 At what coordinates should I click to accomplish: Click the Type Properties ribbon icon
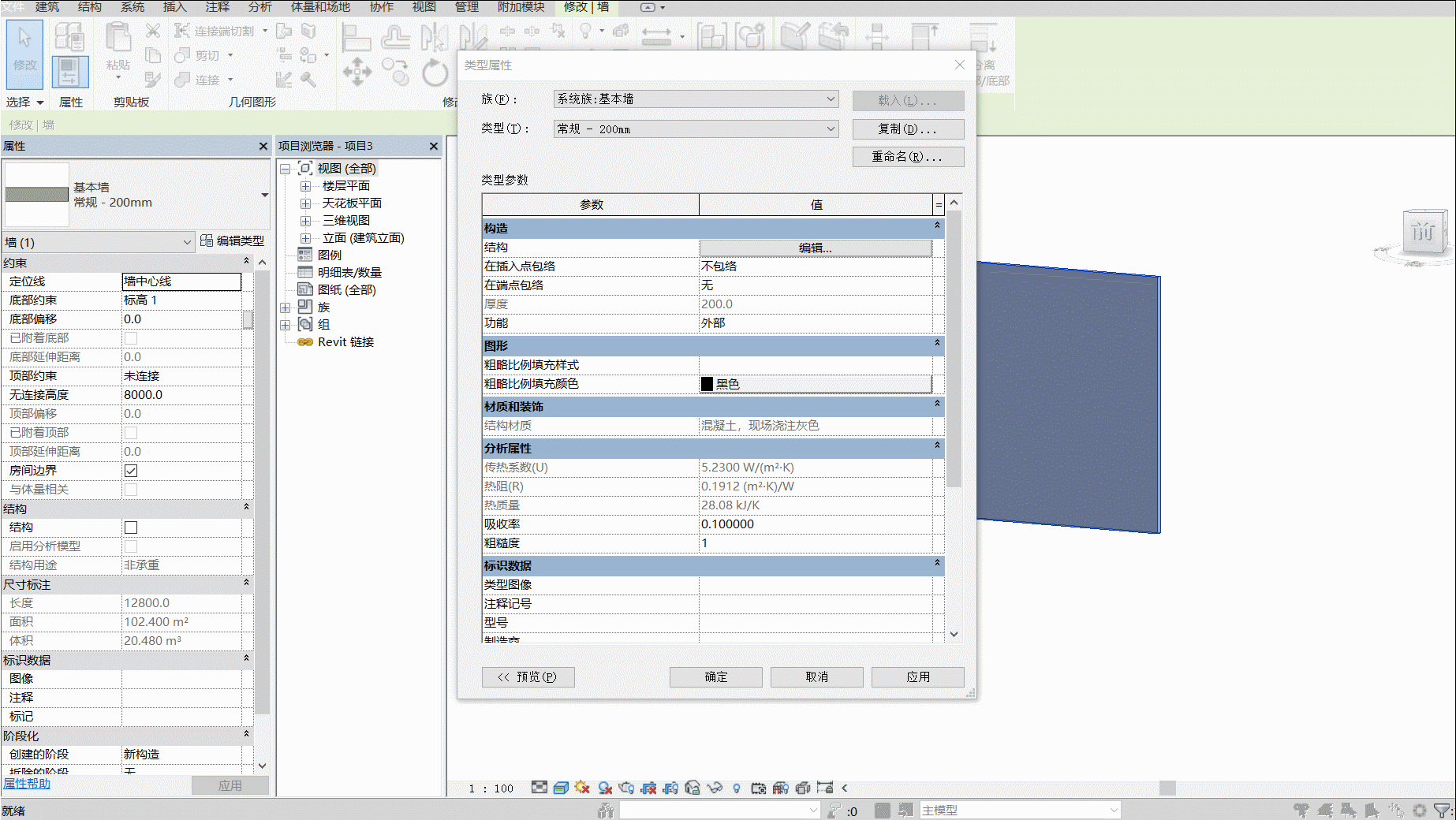pos(69,38)
